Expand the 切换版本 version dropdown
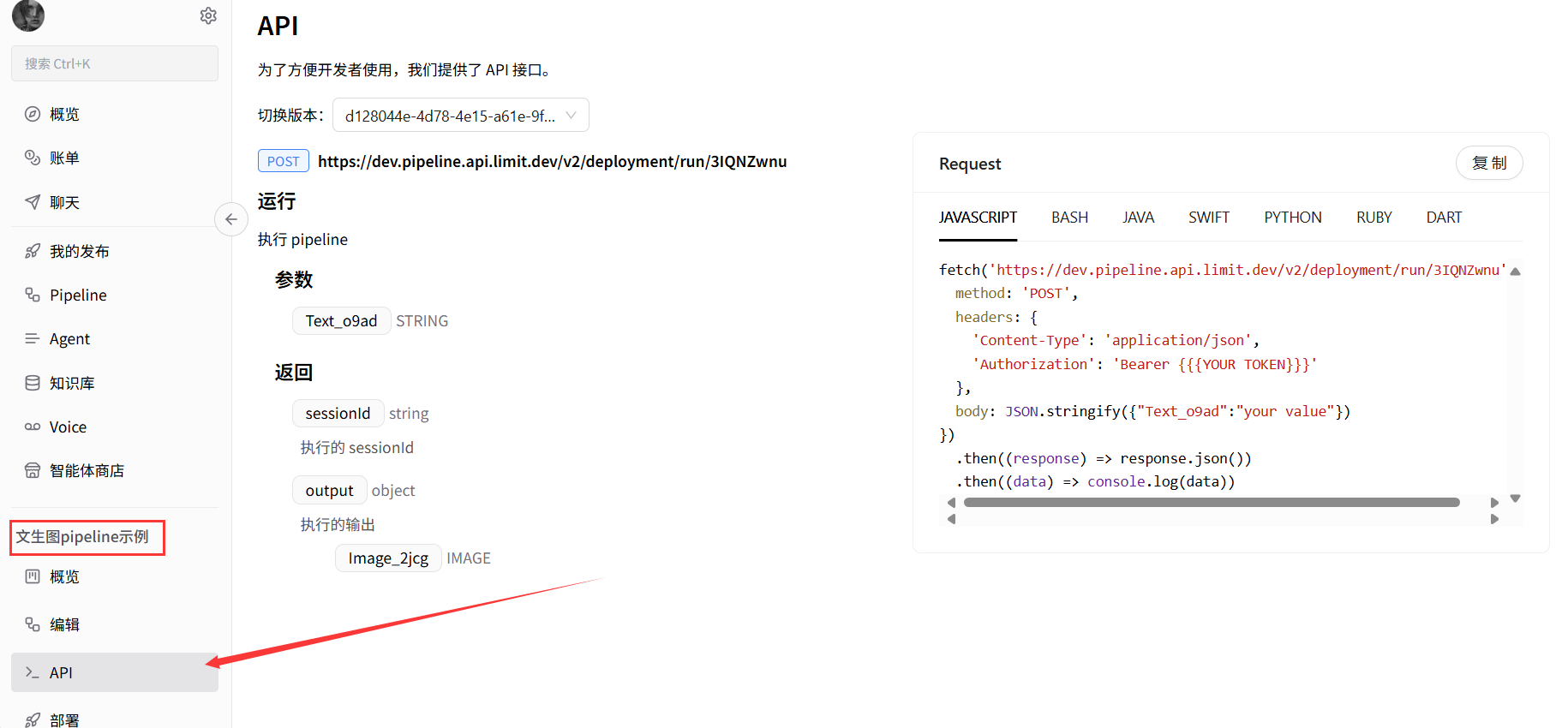 [460, 116]
